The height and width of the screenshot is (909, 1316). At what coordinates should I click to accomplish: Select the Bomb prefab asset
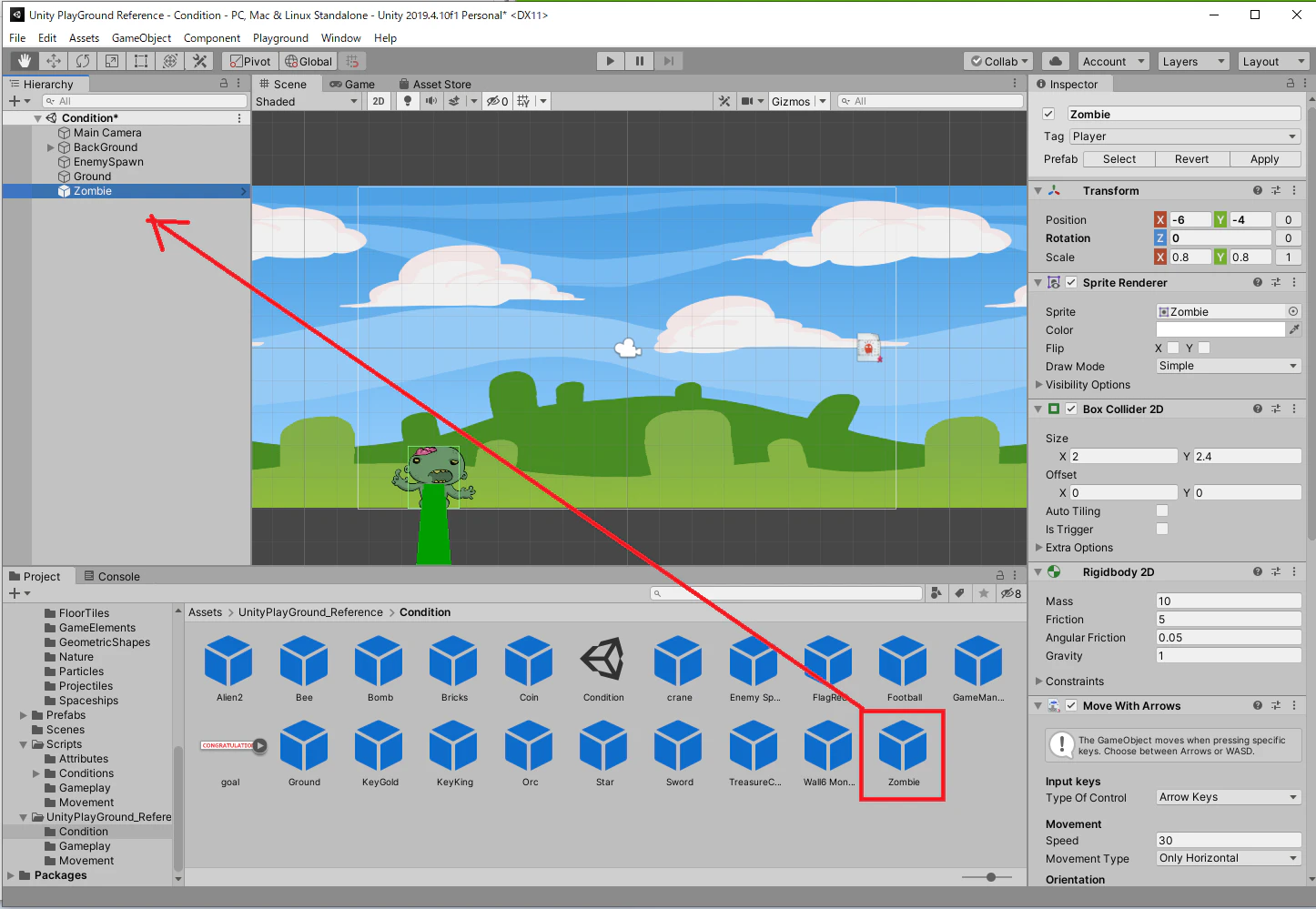[380, 669]
